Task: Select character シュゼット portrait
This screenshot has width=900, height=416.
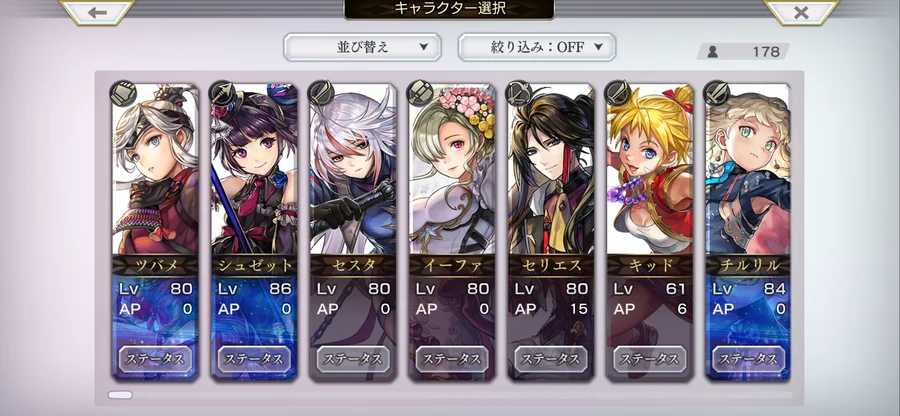Action: pos(254,169)
